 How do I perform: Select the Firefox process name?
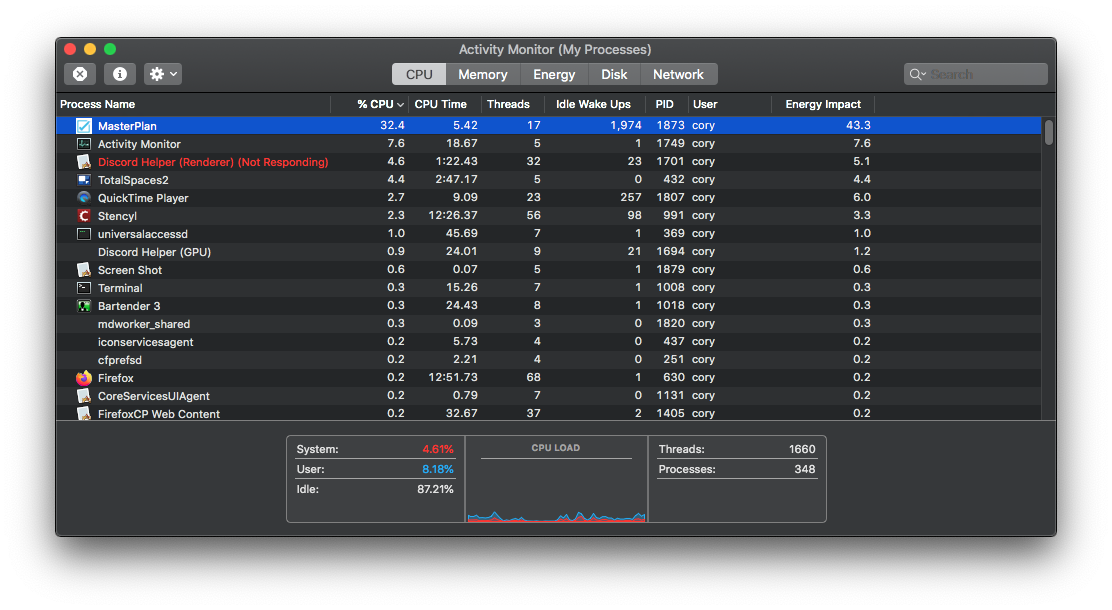click(116, 378)
